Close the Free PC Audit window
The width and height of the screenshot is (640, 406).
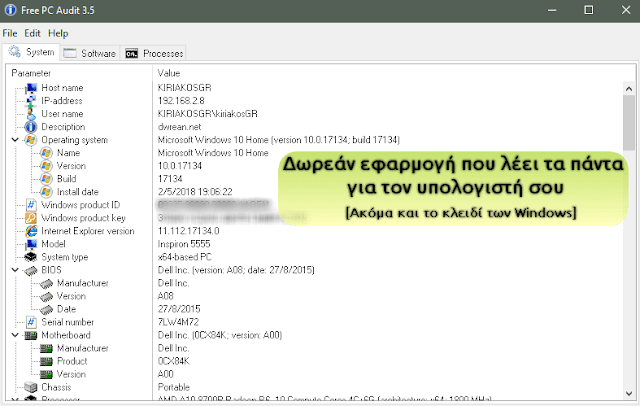pyautogui.click(x=626, y=10)
